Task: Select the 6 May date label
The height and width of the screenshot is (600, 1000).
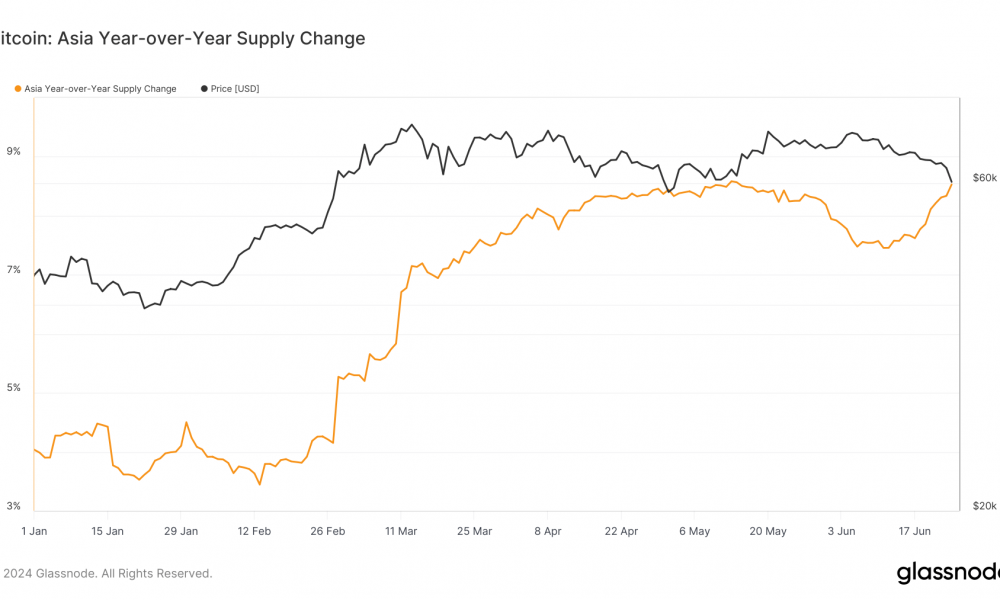Action: click(695, 531)
